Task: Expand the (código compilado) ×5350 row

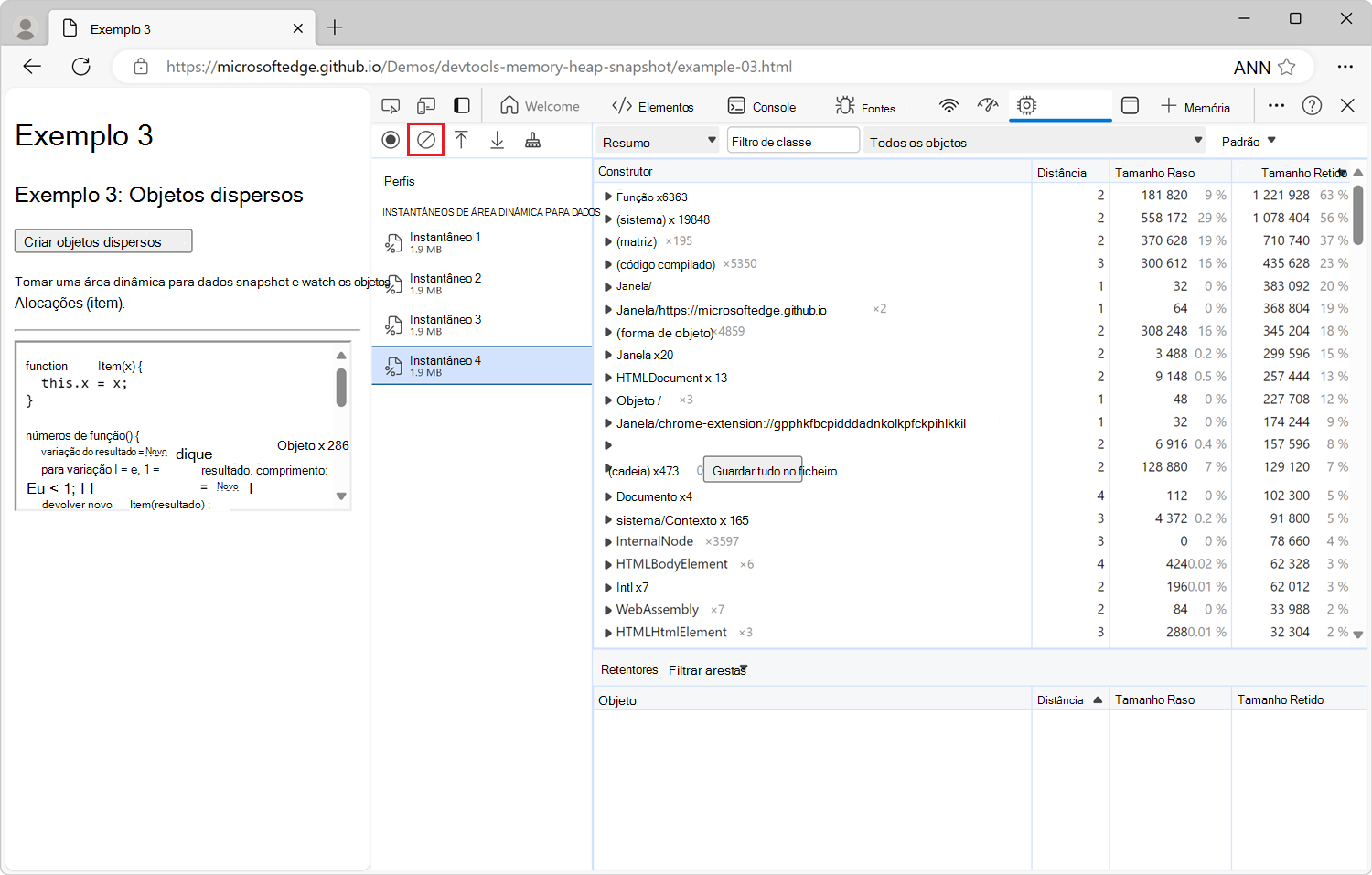Action: click(608, 264)
